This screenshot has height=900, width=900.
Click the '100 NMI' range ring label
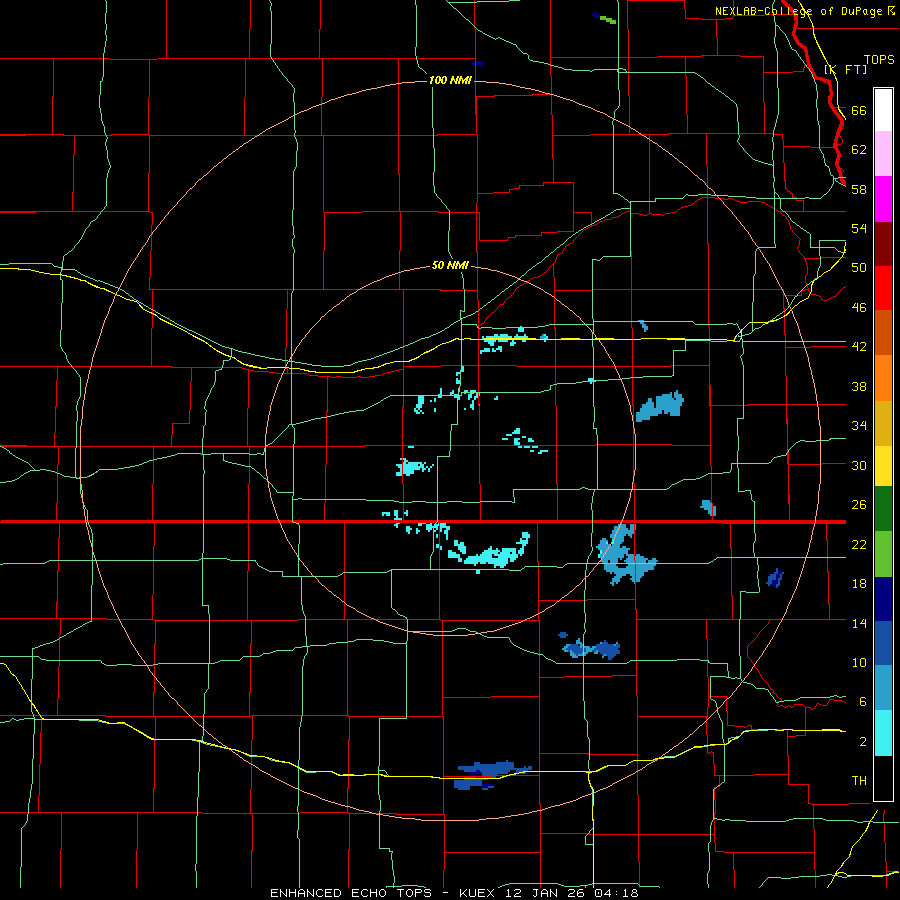coord(450,80)
